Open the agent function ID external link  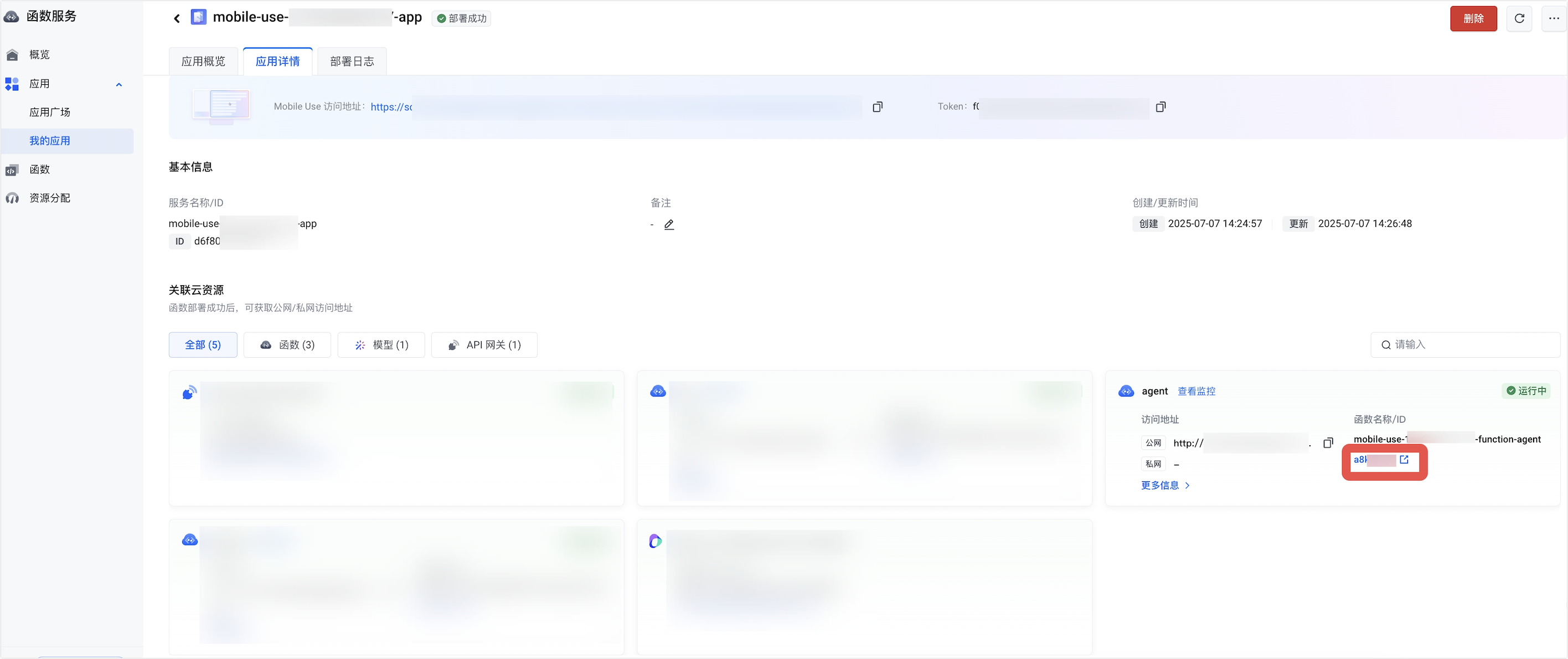point(1404,460)
